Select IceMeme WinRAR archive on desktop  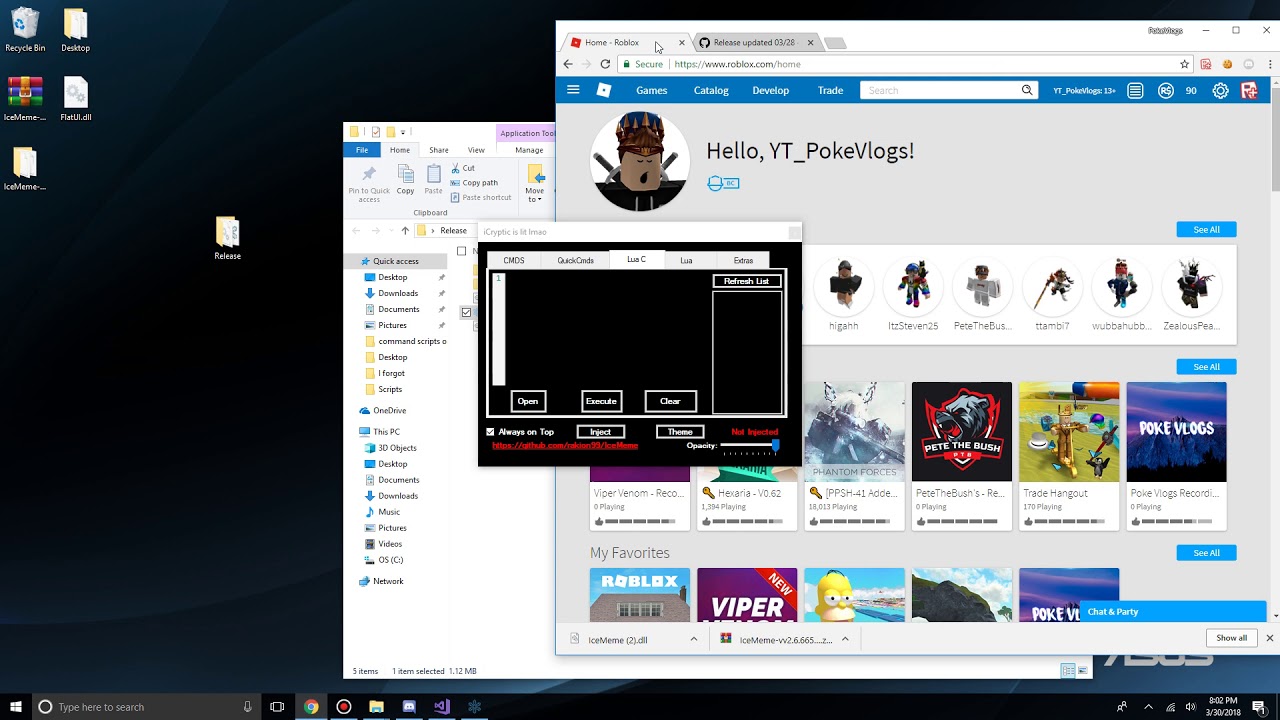pos(25,100)
